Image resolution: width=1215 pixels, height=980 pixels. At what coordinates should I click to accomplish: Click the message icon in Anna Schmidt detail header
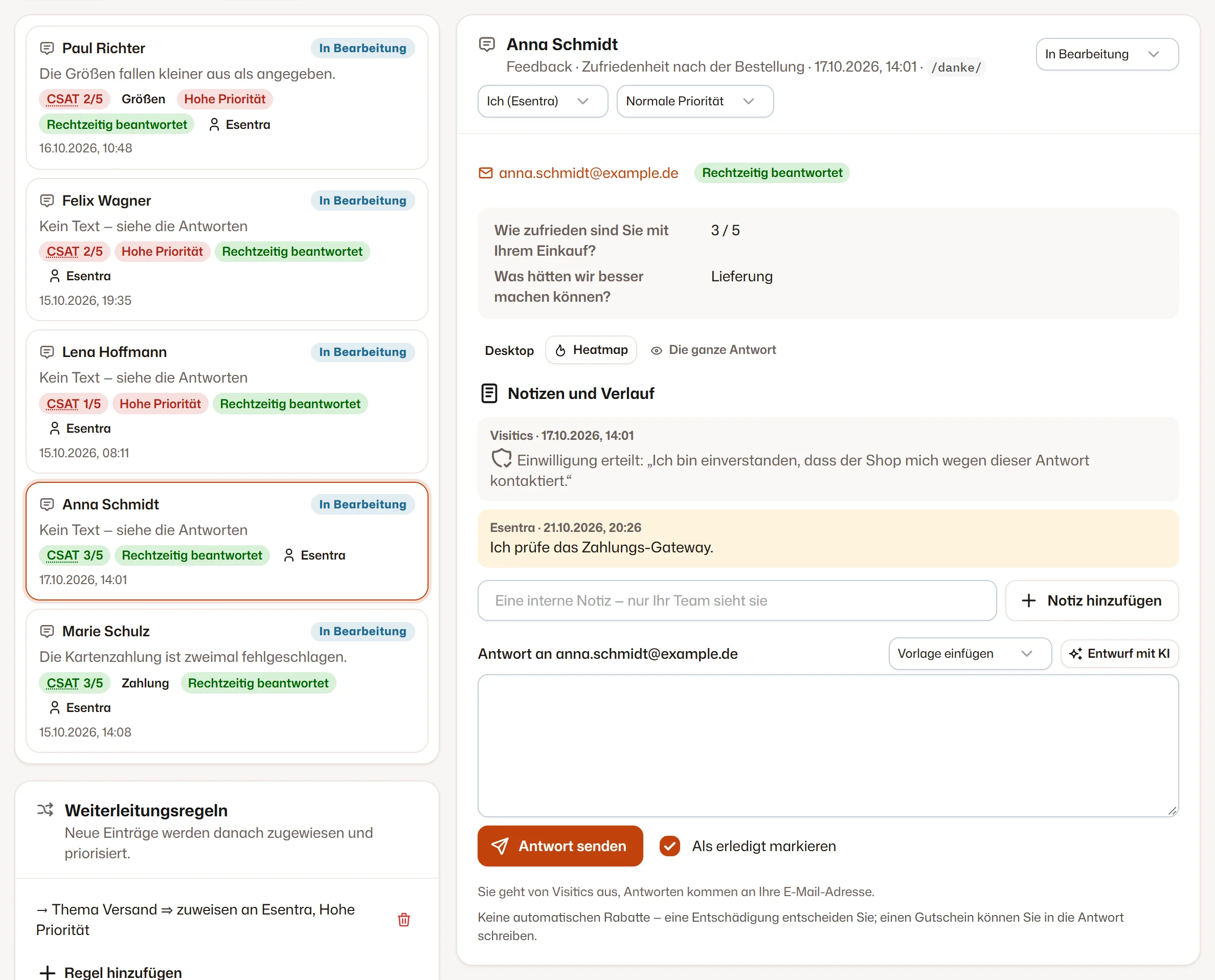coord(487,44)
